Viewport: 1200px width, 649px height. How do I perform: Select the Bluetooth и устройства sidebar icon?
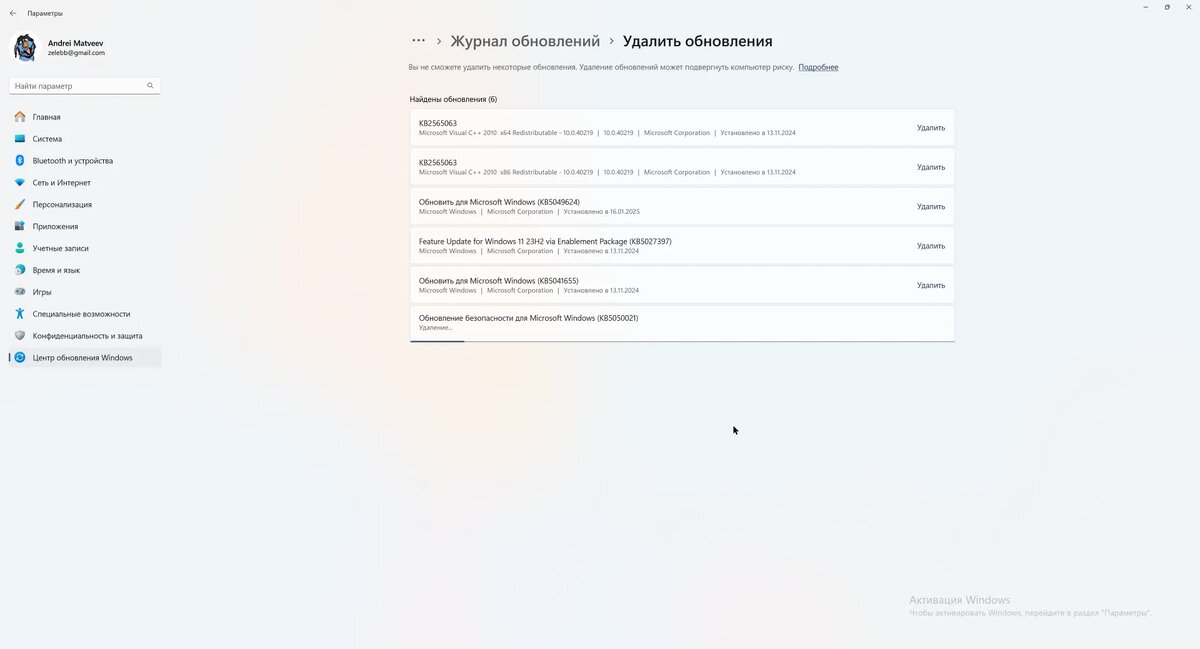click(x=20, y=160)
